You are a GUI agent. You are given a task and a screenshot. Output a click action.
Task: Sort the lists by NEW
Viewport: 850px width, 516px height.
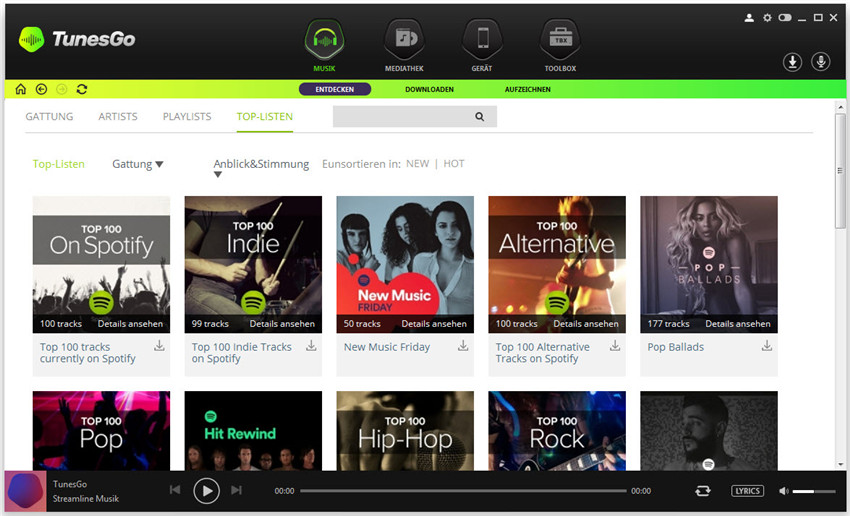pyautogui.click(x=417, y=164)
